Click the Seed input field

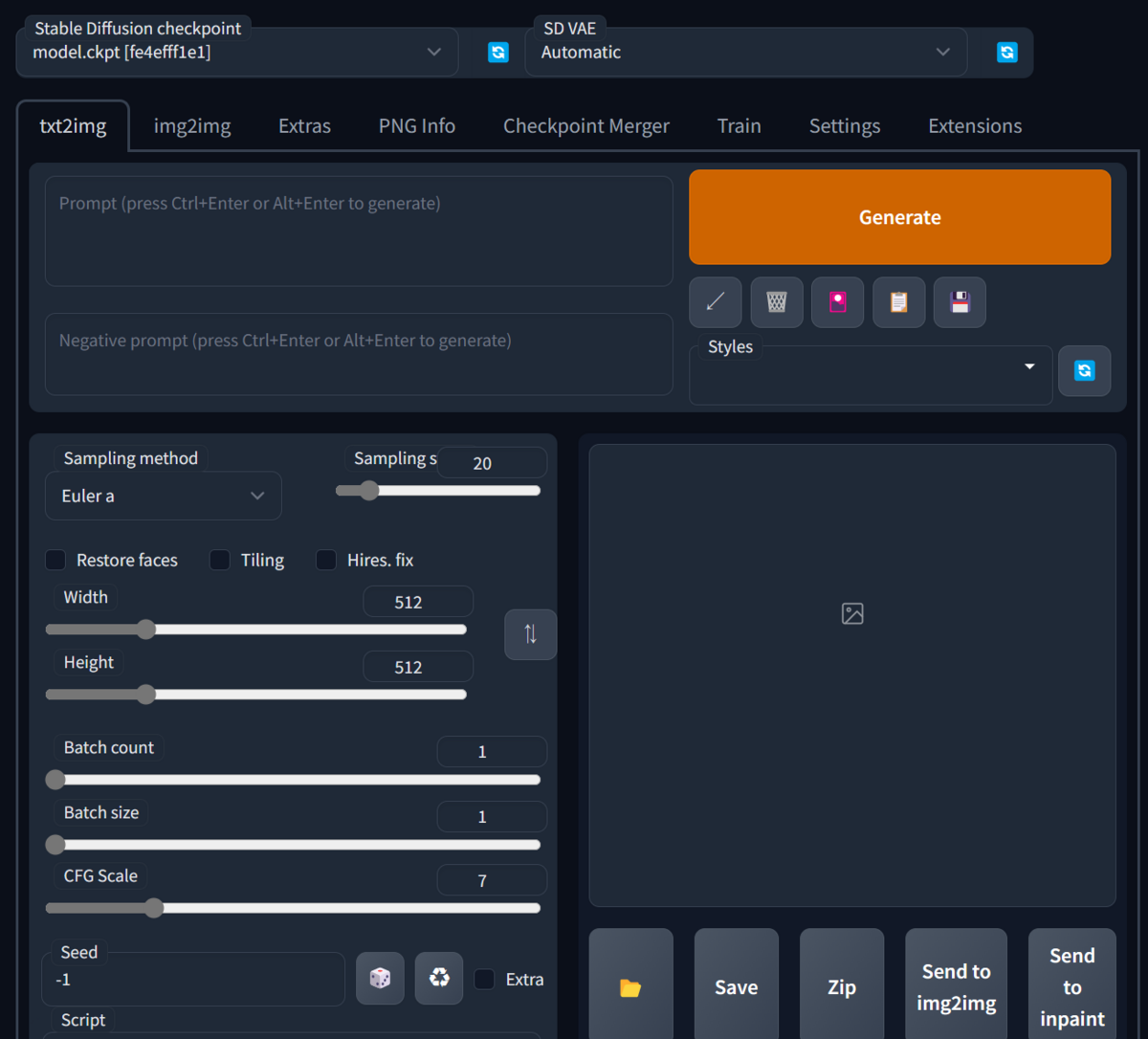[193, 979]
